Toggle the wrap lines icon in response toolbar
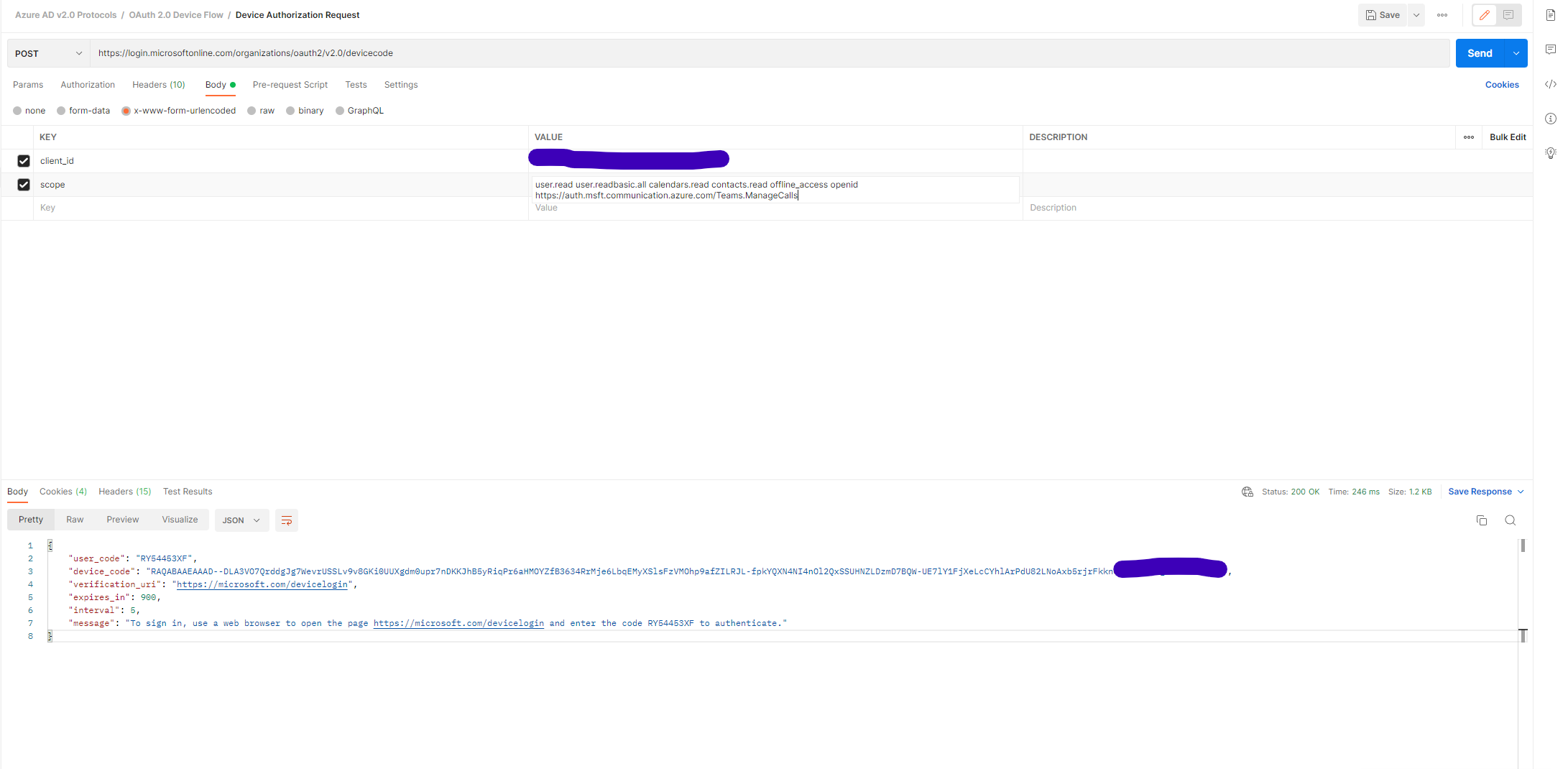 287,520
